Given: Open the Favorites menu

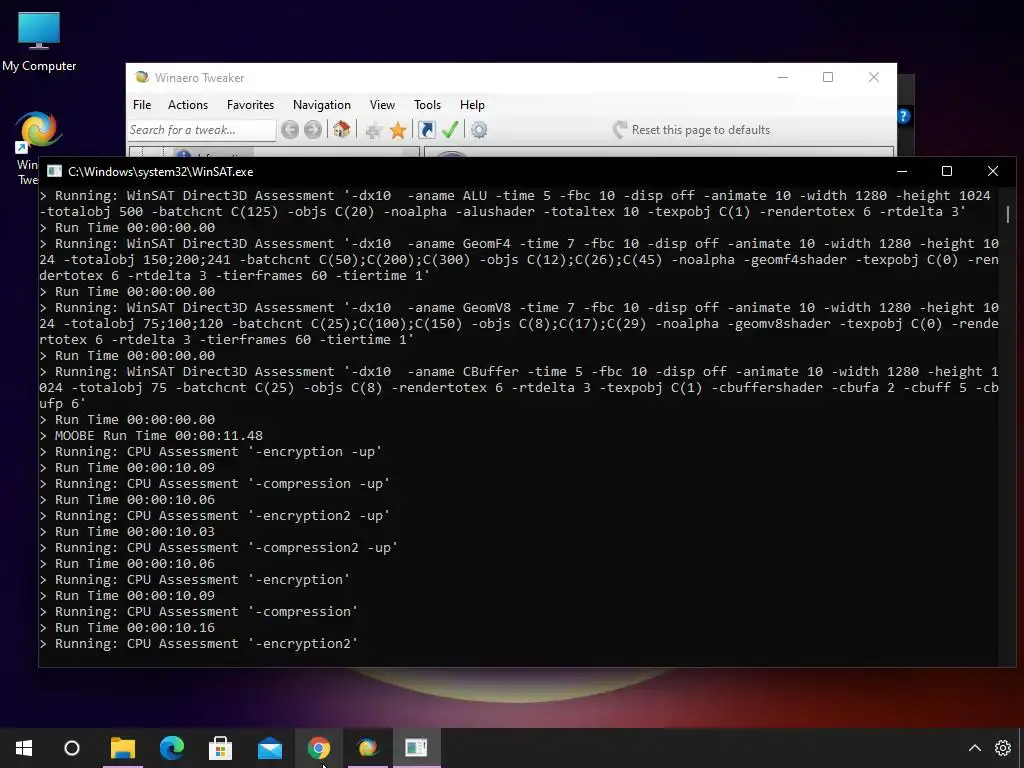Looking at the screenshot, I should tap(250, 104).
